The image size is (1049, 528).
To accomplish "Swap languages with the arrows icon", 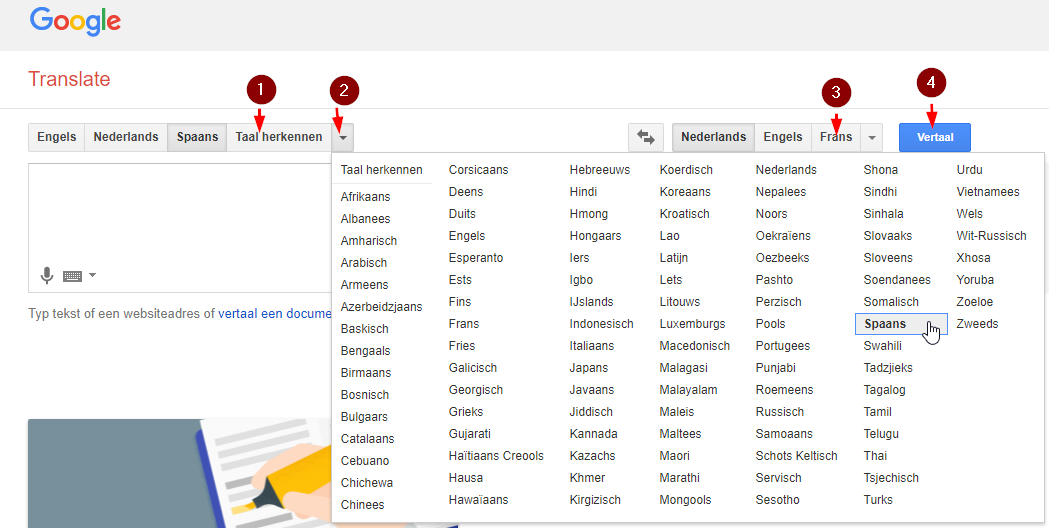I will [646, 137].
